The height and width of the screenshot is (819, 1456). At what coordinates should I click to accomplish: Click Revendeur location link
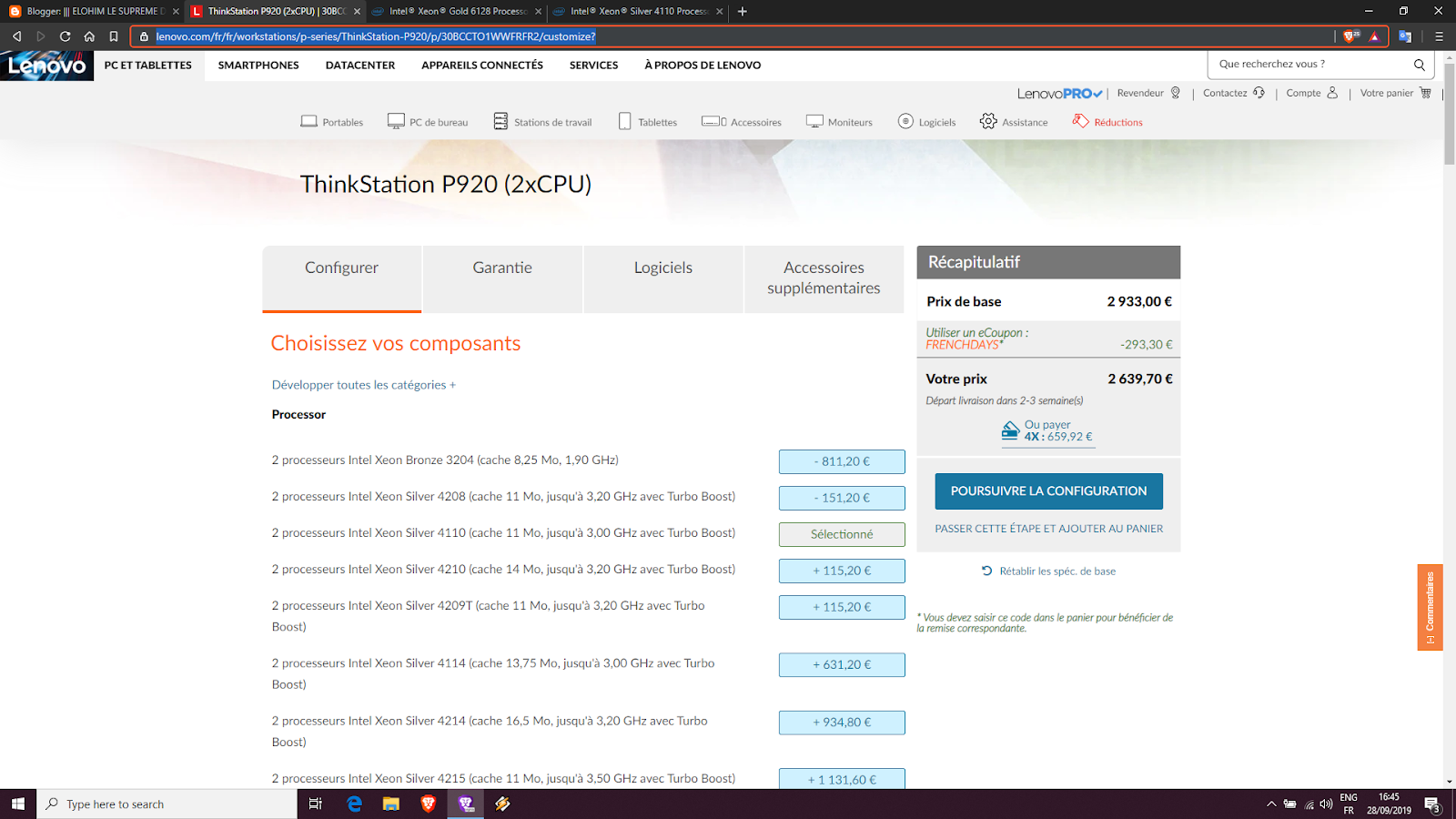1148,93
